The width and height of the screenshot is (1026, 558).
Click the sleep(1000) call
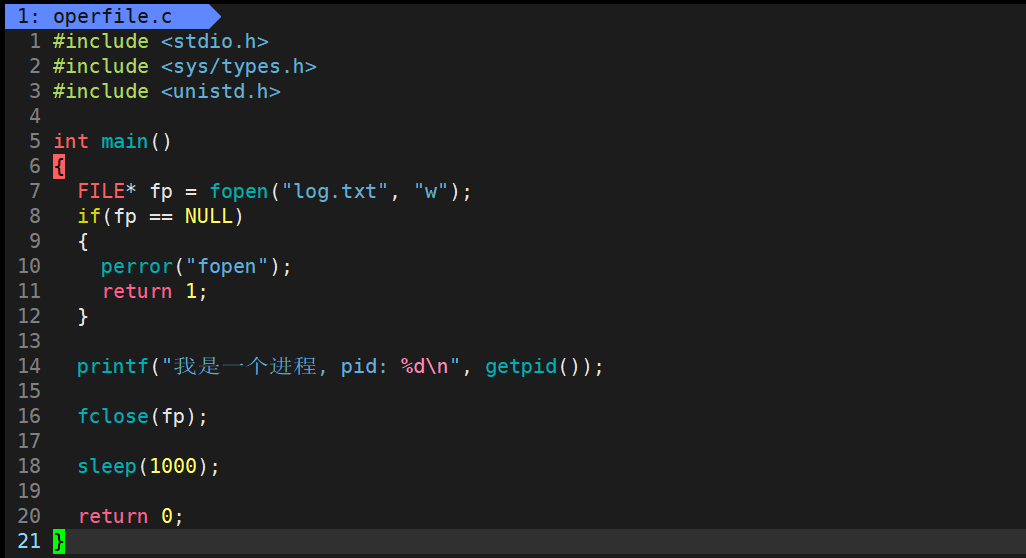pyautogui.click(x=147, y=466)
